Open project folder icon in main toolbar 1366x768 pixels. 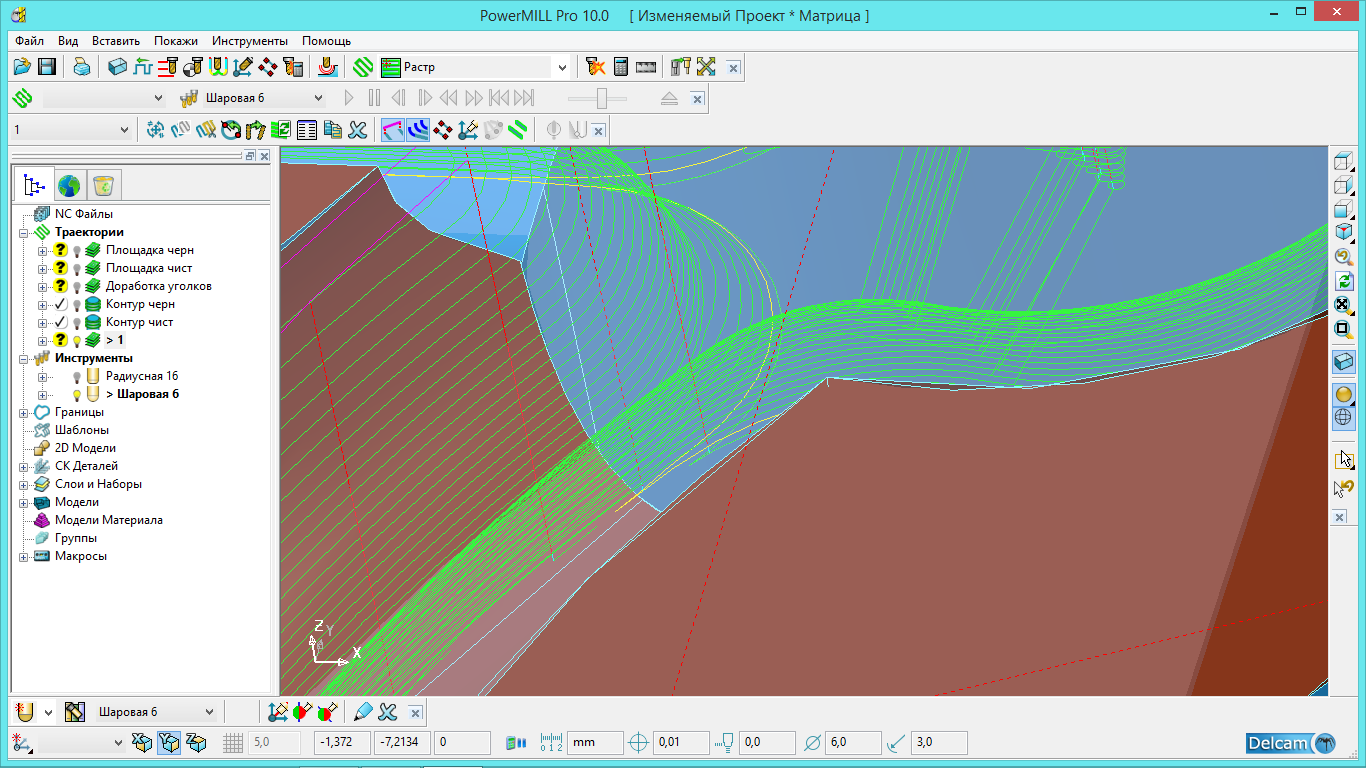[22, 67]
